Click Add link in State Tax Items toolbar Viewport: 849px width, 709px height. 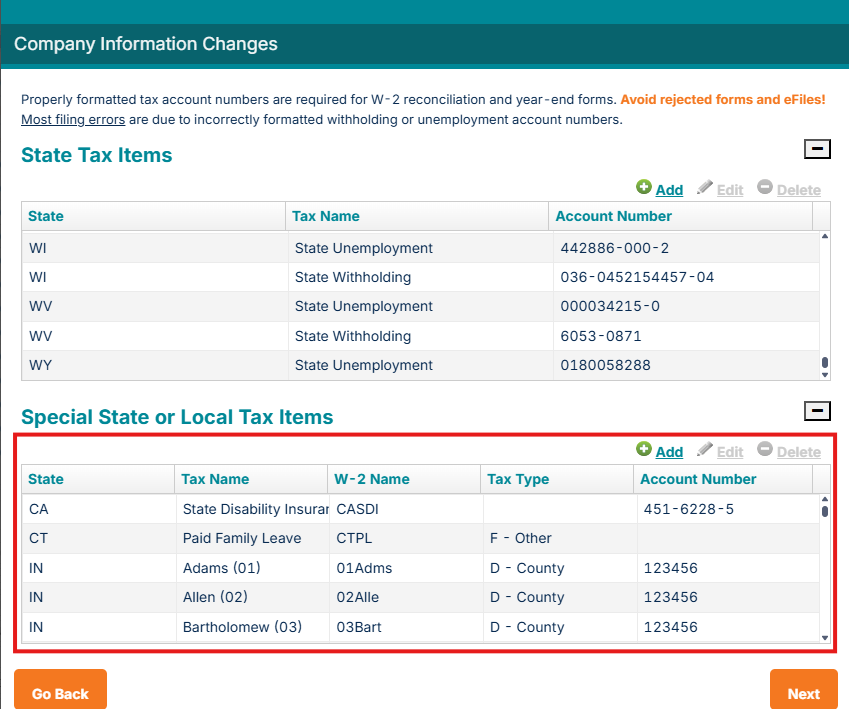pyautogui.click(x=669, y=190)
